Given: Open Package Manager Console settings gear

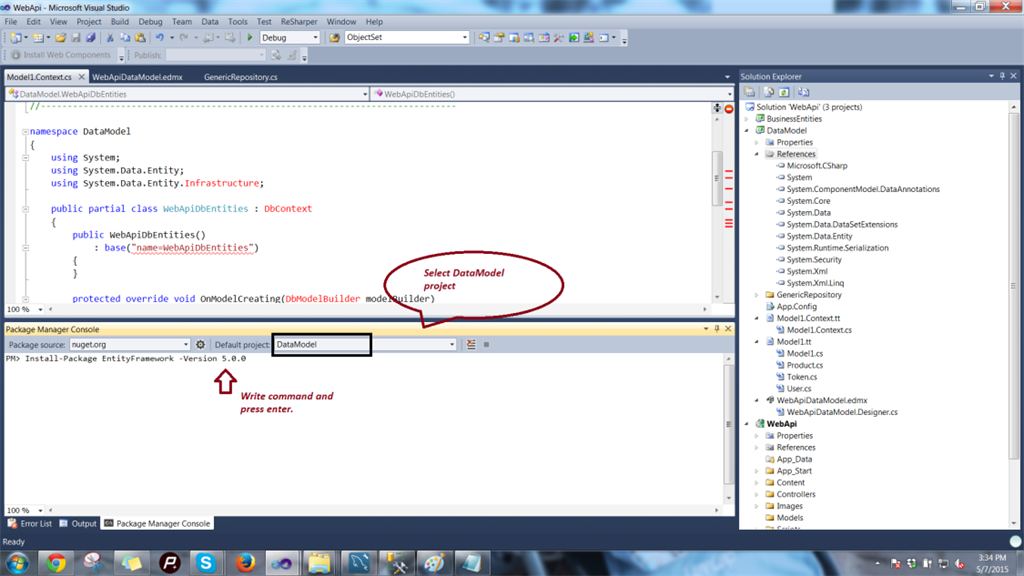Looking at the screenshot, I should pos(200,344).
